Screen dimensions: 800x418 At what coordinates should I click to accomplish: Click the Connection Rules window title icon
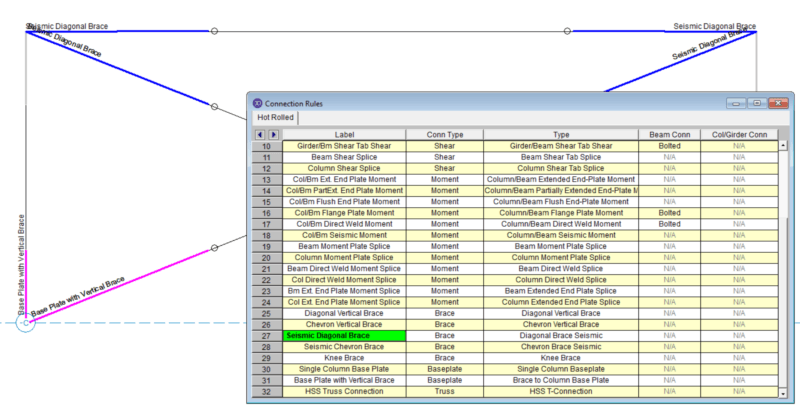tap(257, 103)
